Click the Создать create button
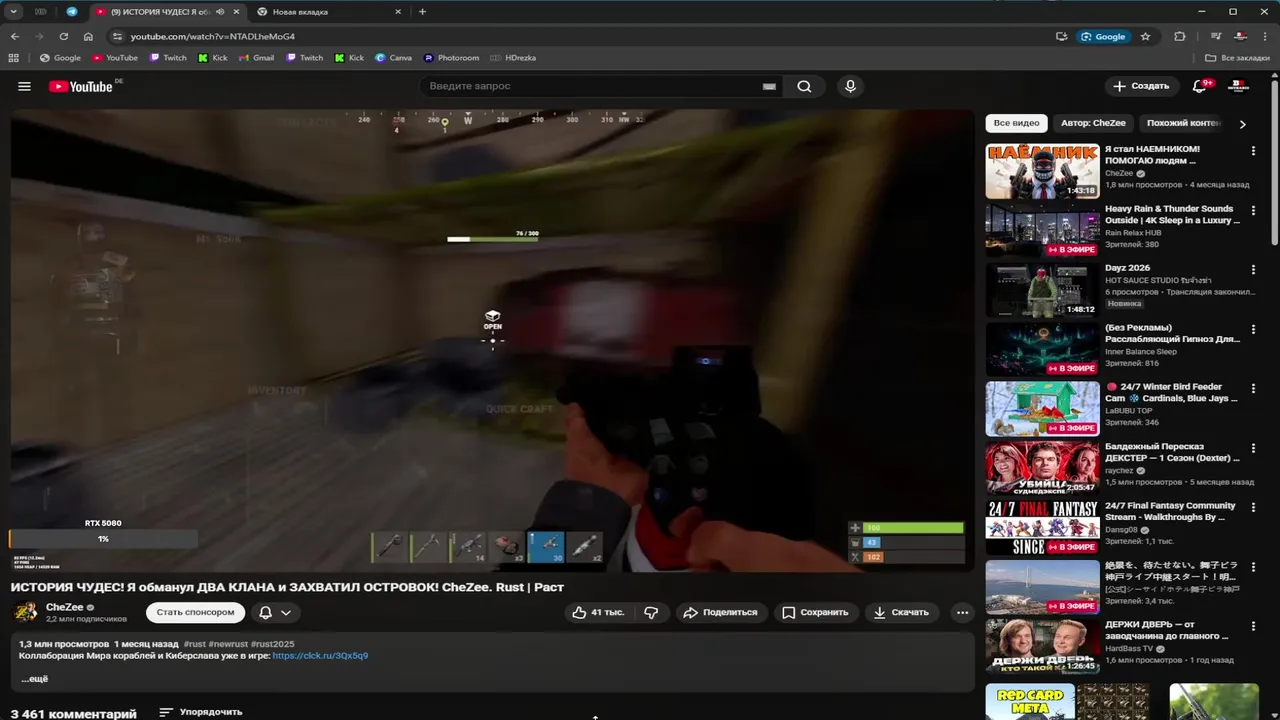Image resolution: width=1280 pixels, height=720 pixels. pos(1141,86)
